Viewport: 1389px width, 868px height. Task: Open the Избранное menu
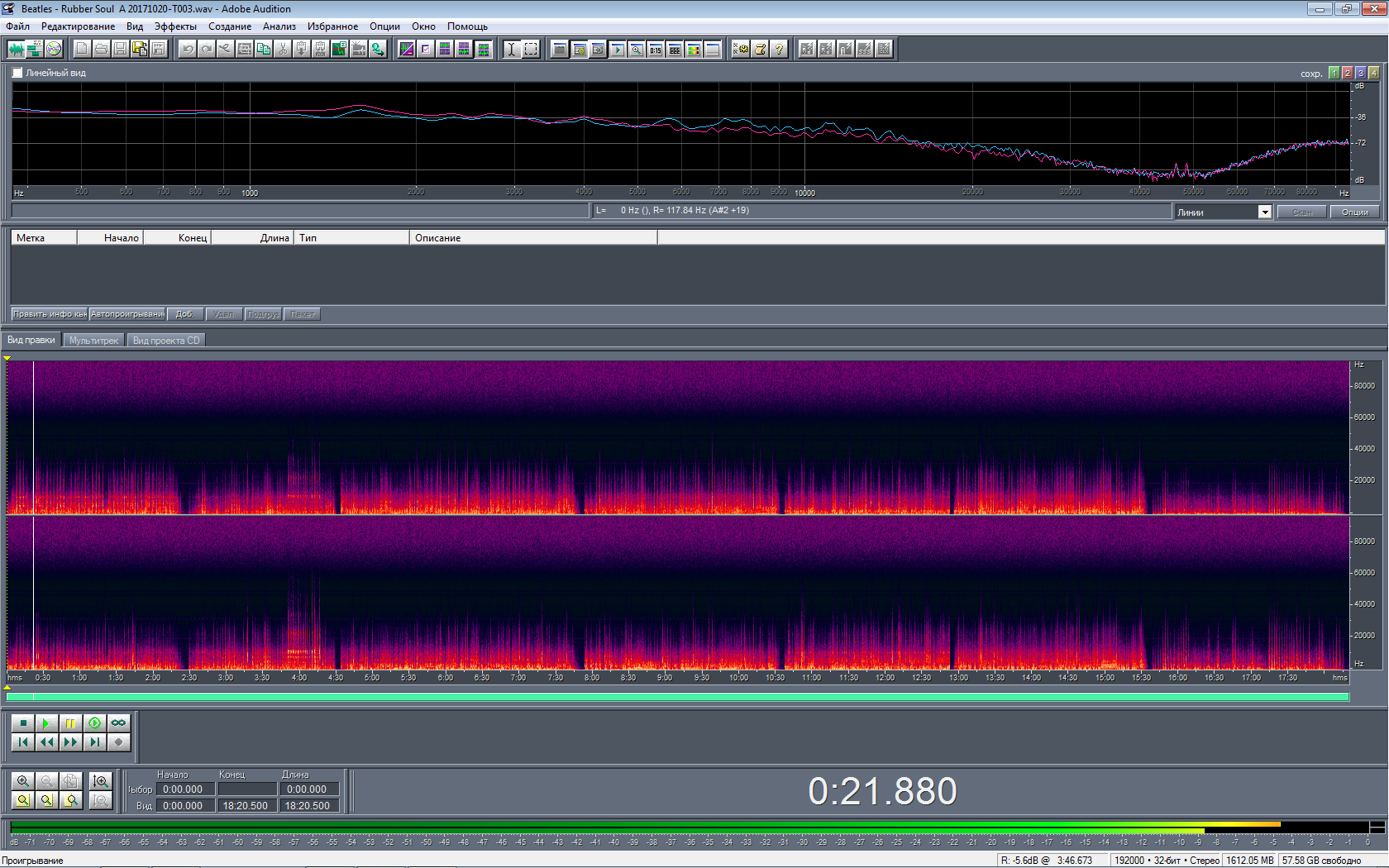click(332, 26)
